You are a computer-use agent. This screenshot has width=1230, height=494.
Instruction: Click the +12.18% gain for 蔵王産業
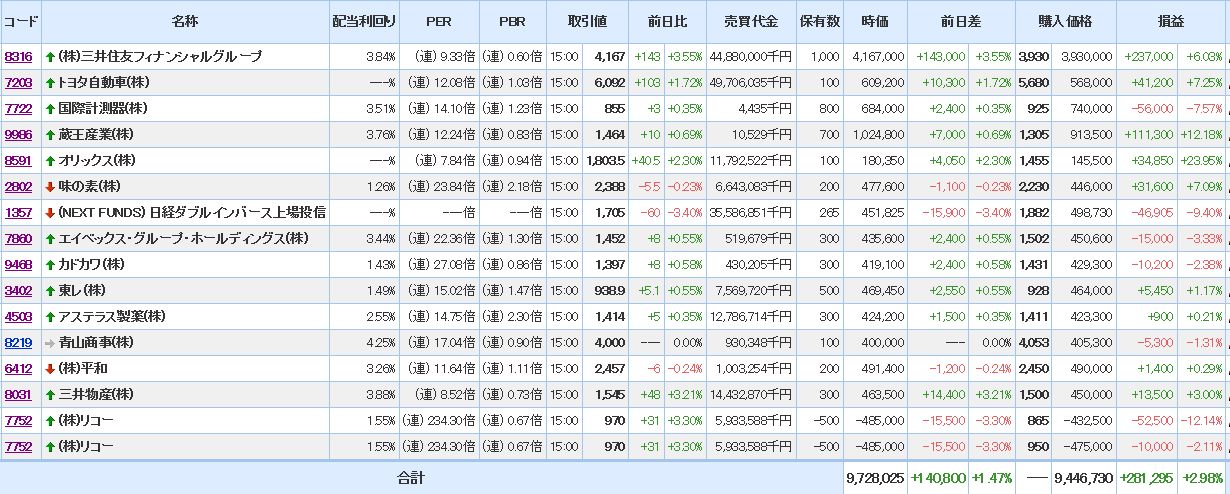(x=1201, y=135)
